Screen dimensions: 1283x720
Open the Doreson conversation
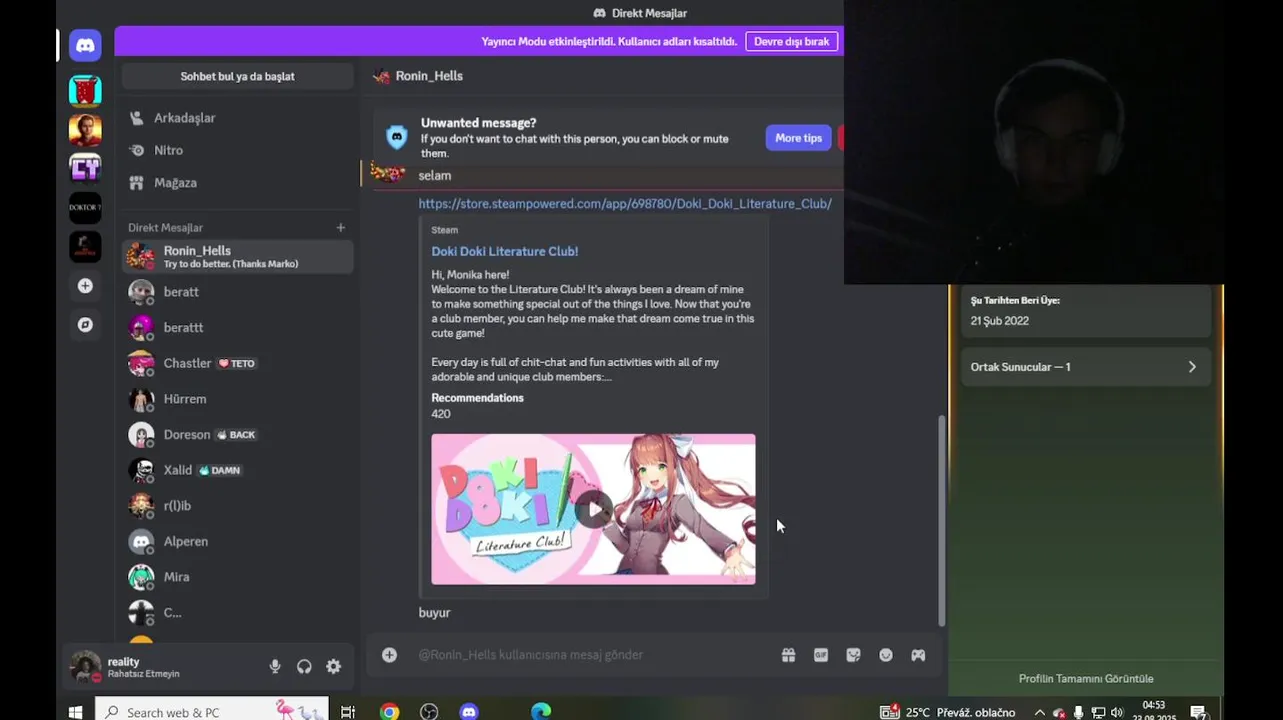coord(237,434)
